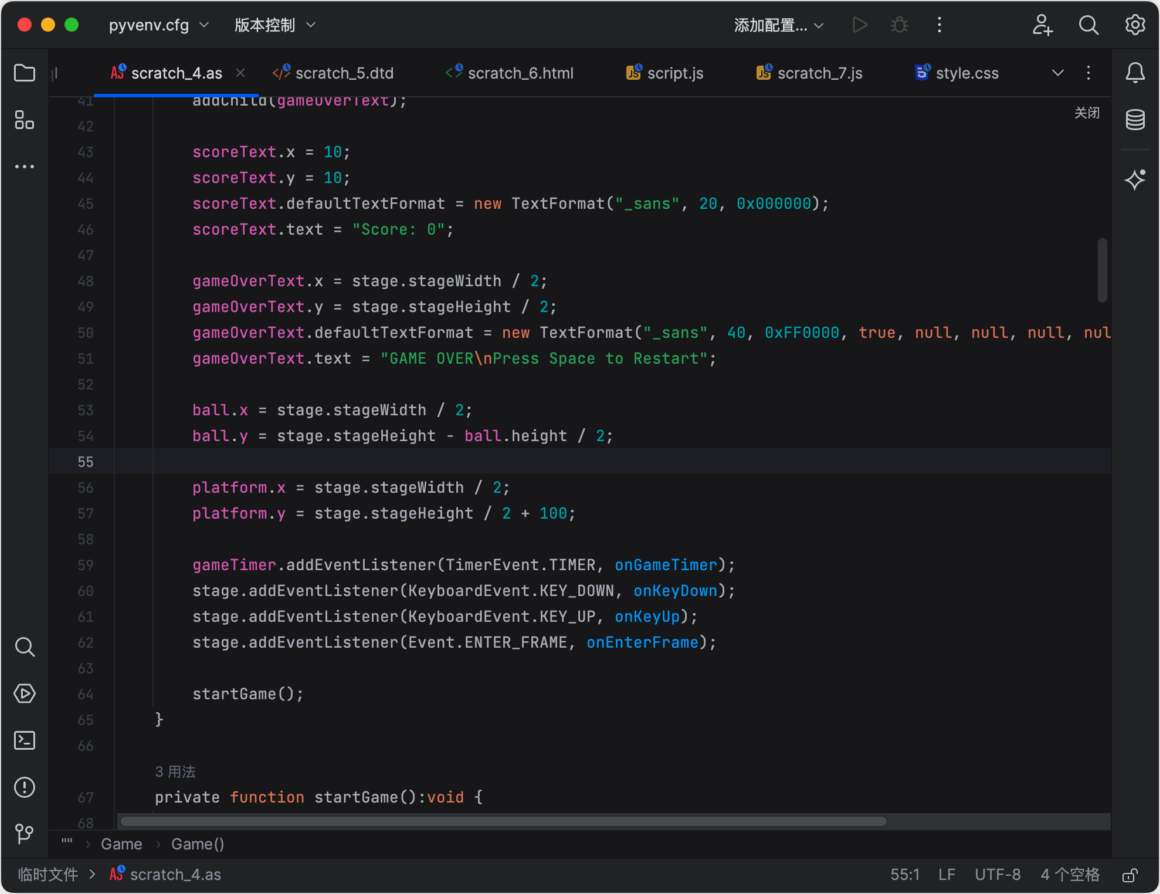Viewport: 1160px width, 894px height.
Task: Open the Problems tool window
Action: [x=24, y=787]
